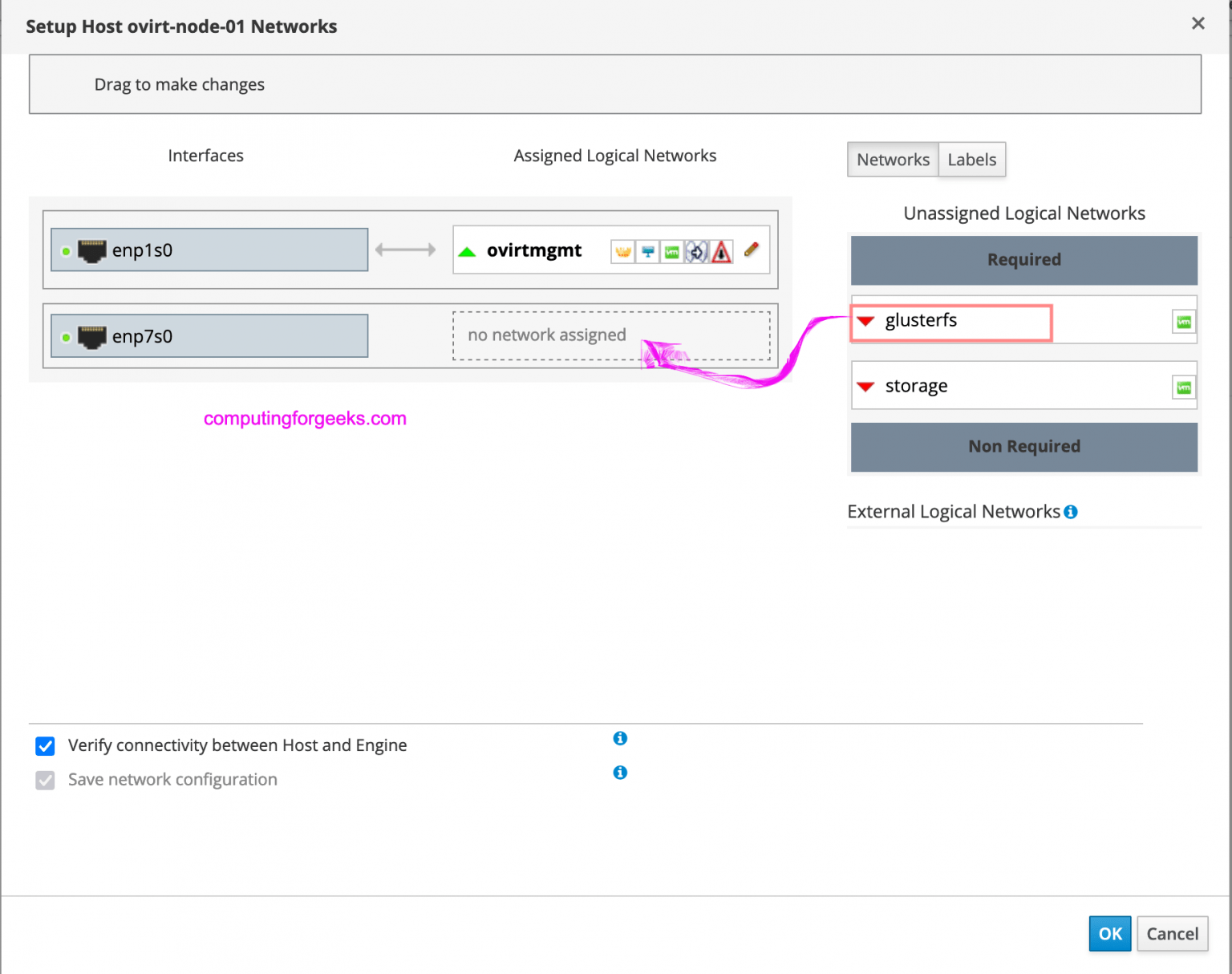This screenshot has width=1232, height=974.
Task: Open the pencil edit icon for ovirtmgmt
Action: pyautogui.click(x=751, y=250)
